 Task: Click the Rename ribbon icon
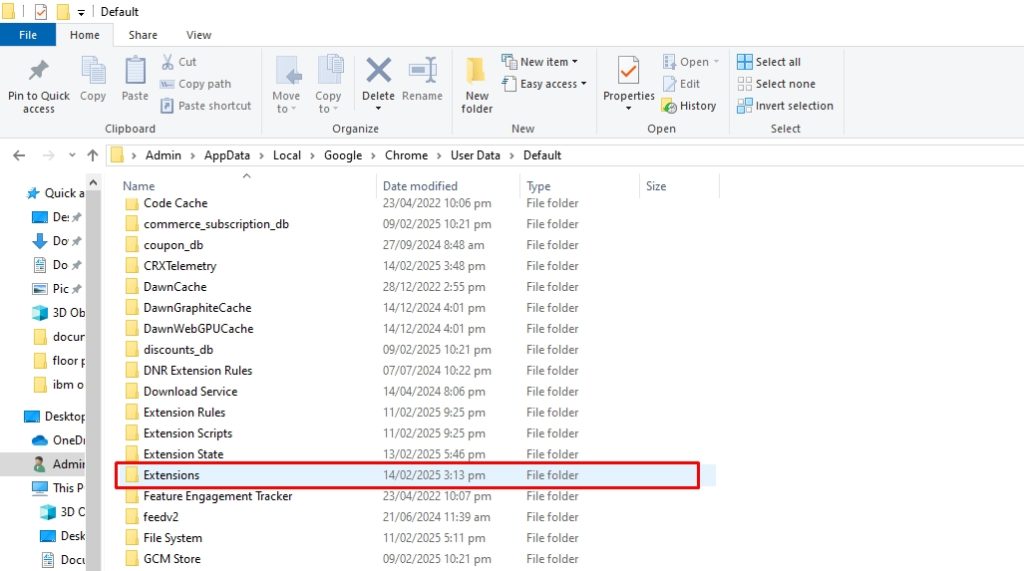click(423, 71)
